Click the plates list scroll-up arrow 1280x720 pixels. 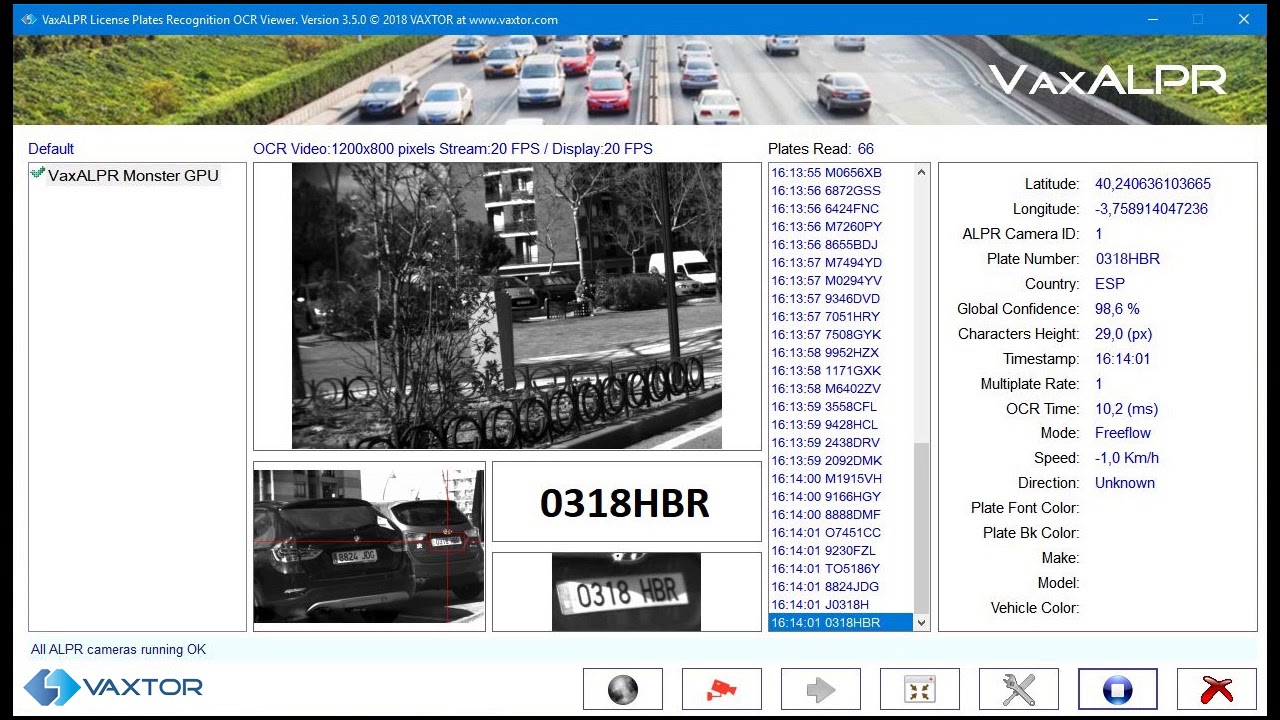921,172
